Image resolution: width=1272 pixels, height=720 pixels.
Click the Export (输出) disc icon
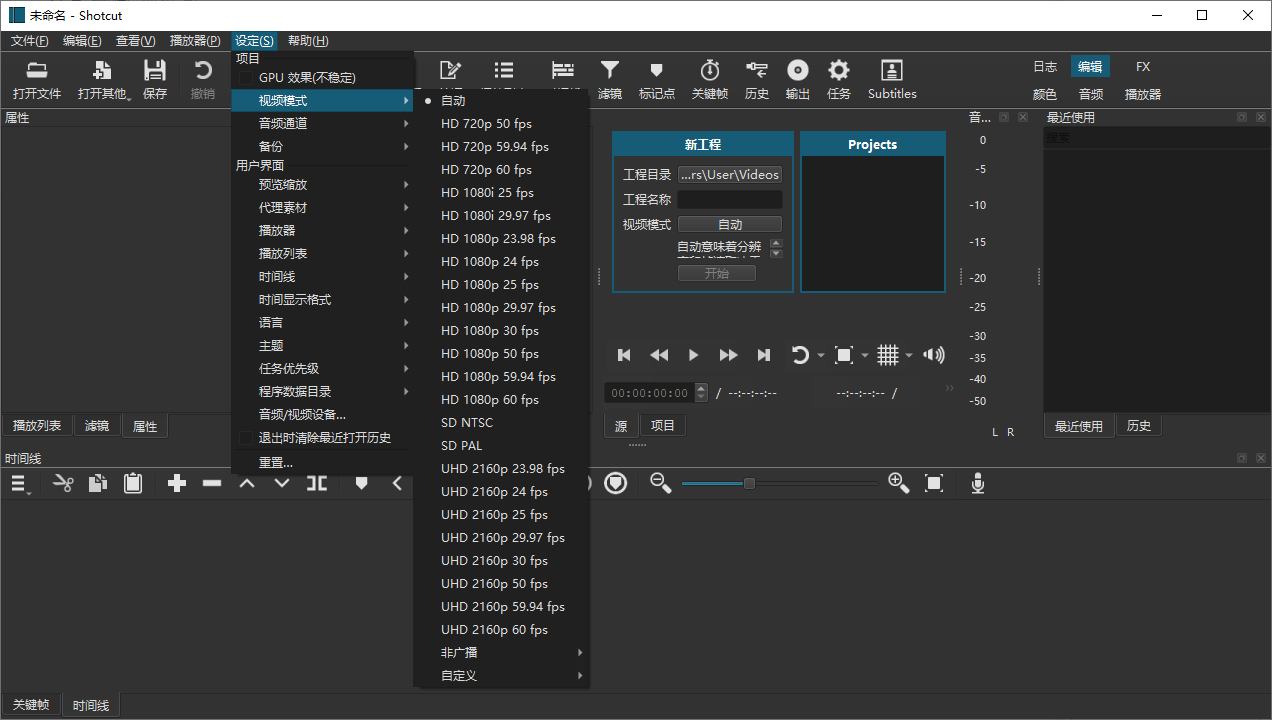point(797,71)
